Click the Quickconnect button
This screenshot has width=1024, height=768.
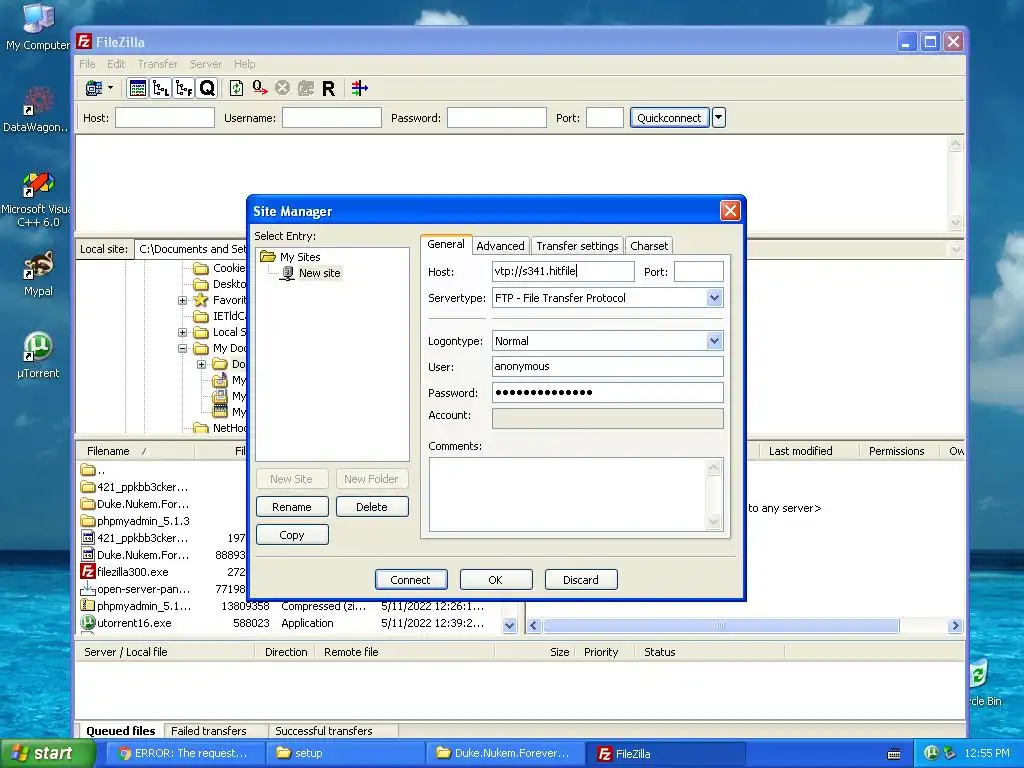669,118
